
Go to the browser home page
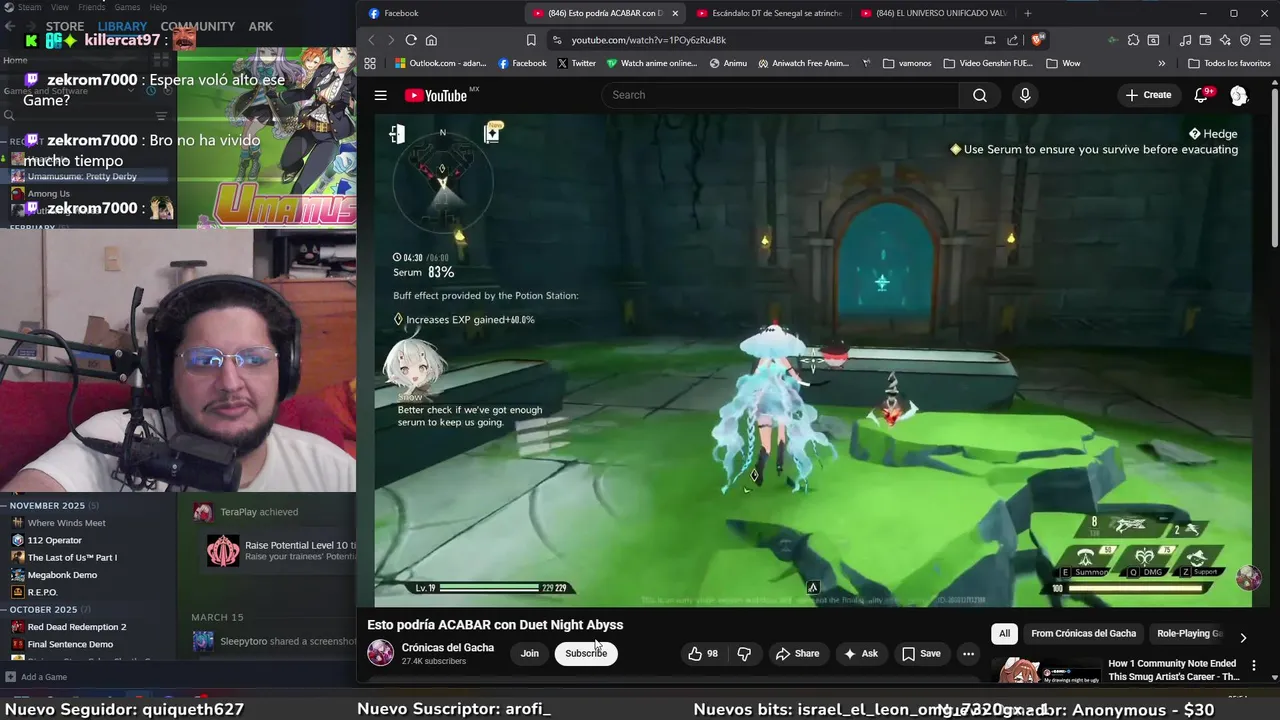click(x=431, y=40)
